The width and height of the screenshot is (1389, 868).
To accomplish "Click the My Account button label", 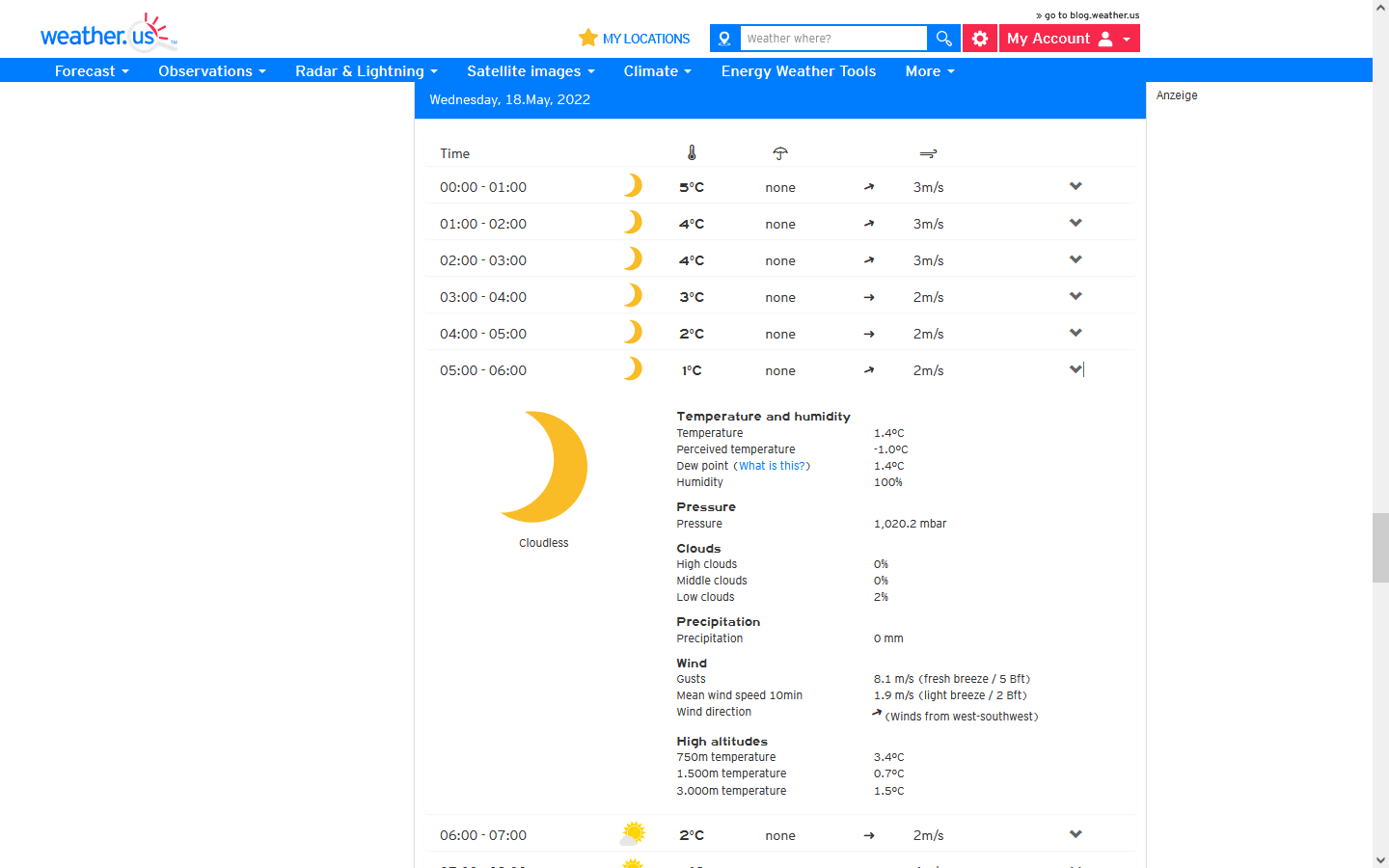I will pyautogui.click(x=1049, y=39).
